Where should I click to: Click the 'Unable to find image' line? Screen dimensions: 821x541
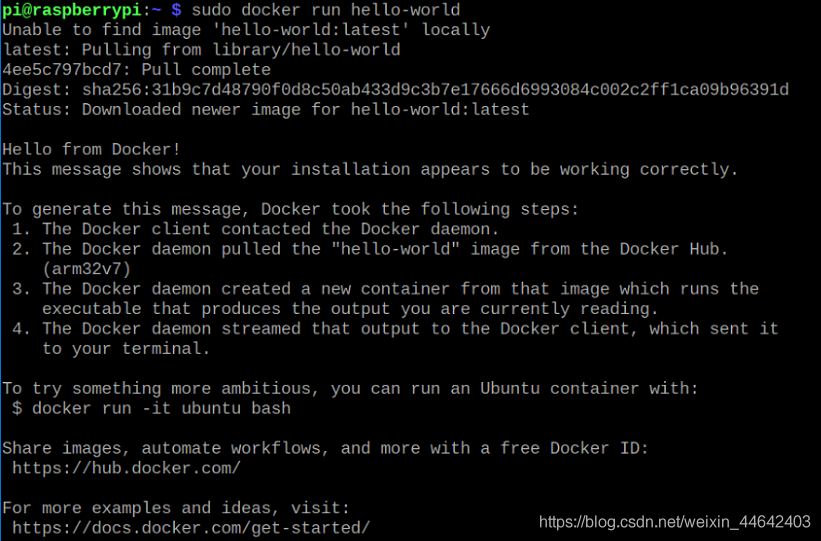[x=245, y=30]
